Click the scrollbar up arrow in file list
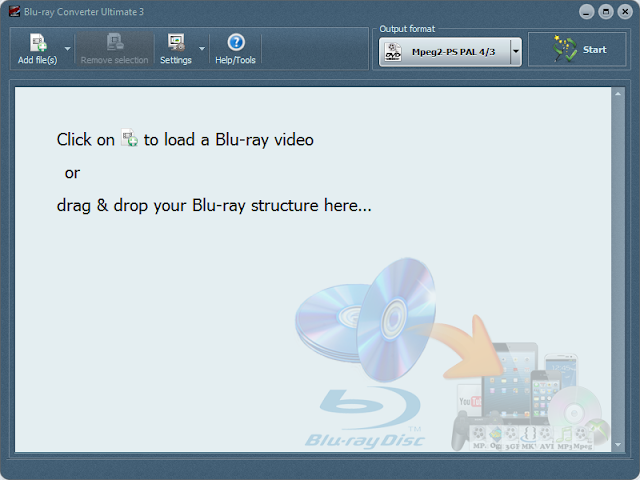The image size is (640, 480). click(x=618, y=94)
